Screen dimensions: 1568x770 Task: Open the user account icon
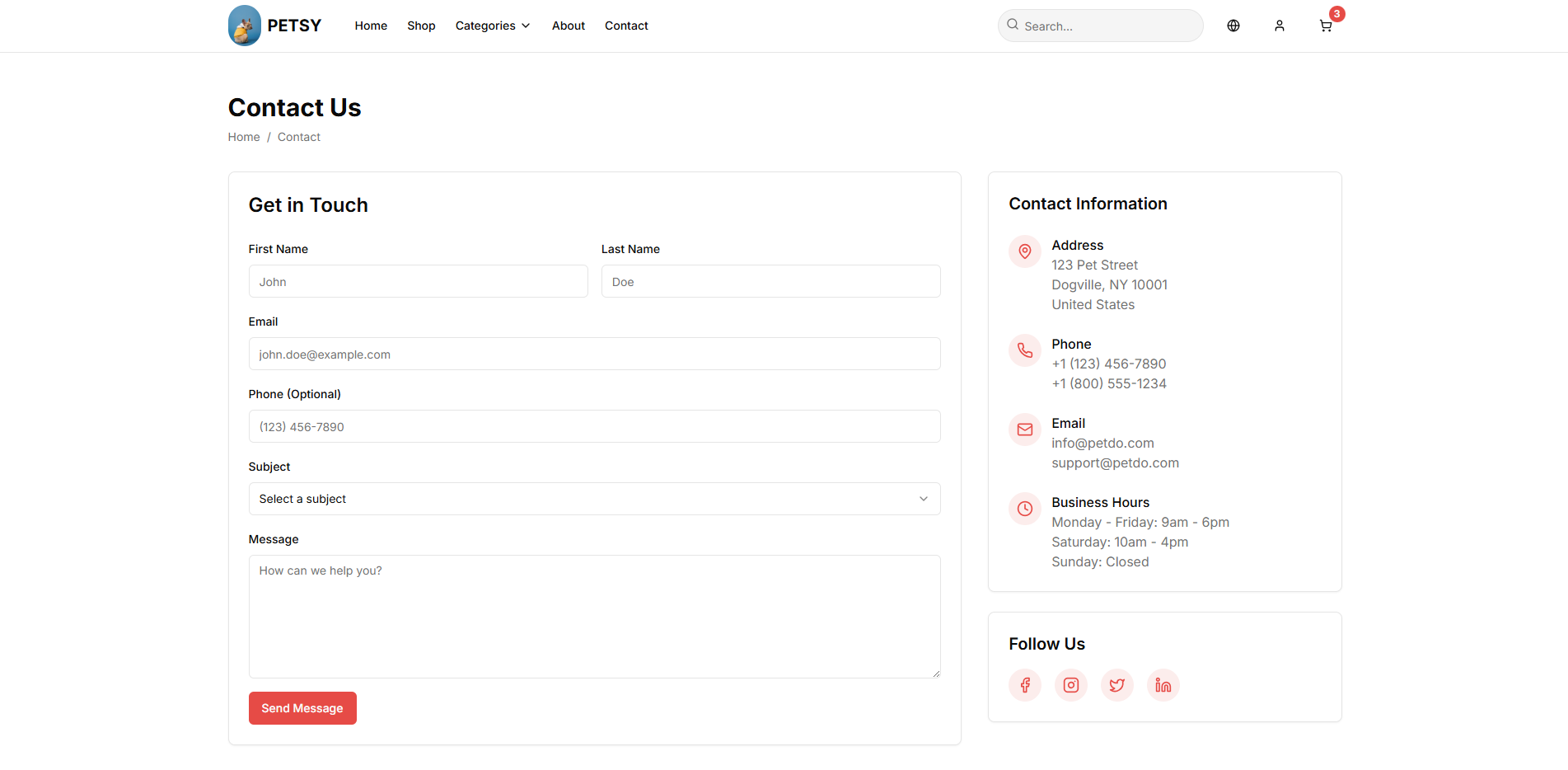pos(1279,26)
